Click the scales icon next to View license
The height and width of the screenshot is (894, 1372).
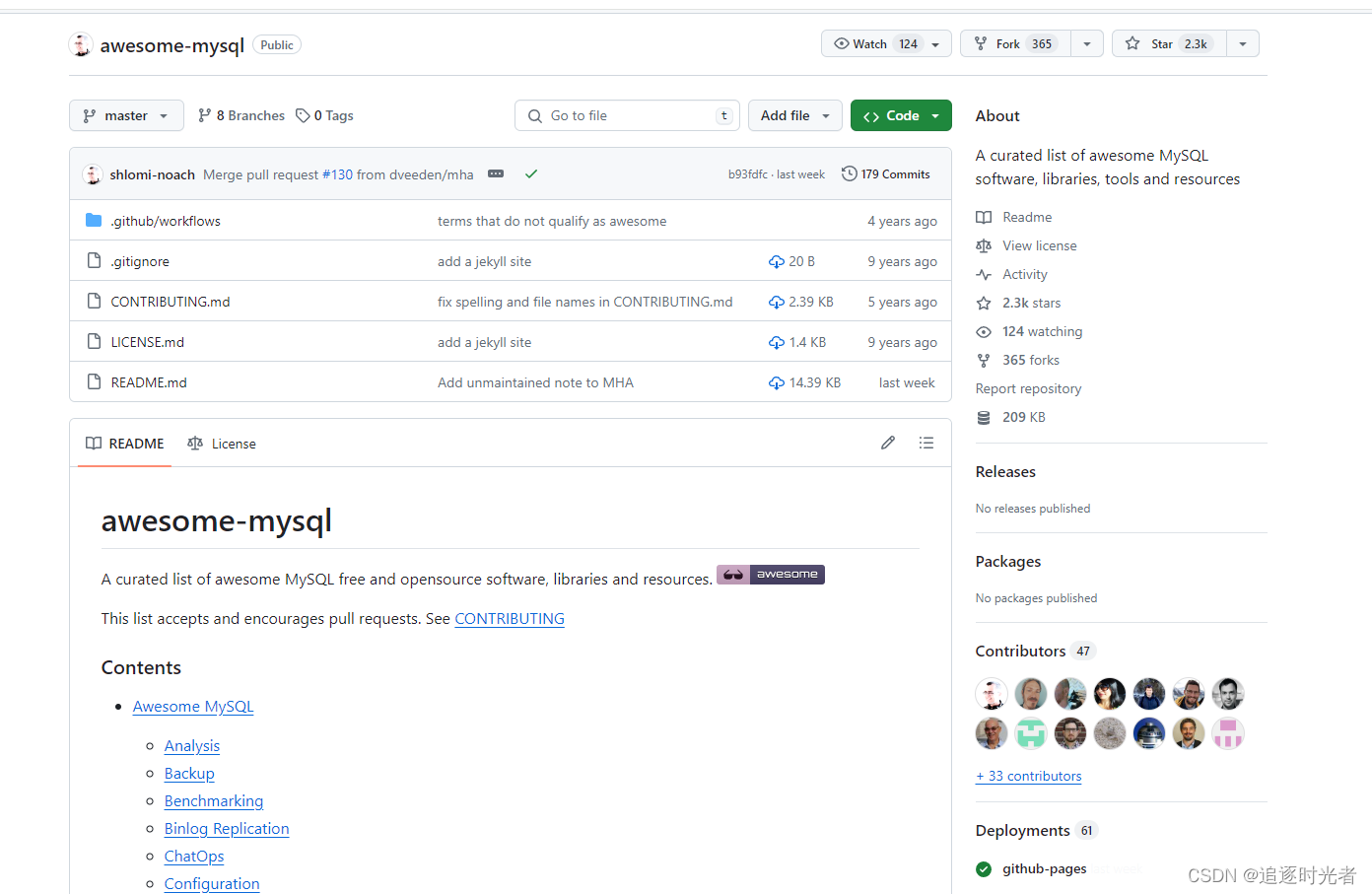click(x=984, y=245)
